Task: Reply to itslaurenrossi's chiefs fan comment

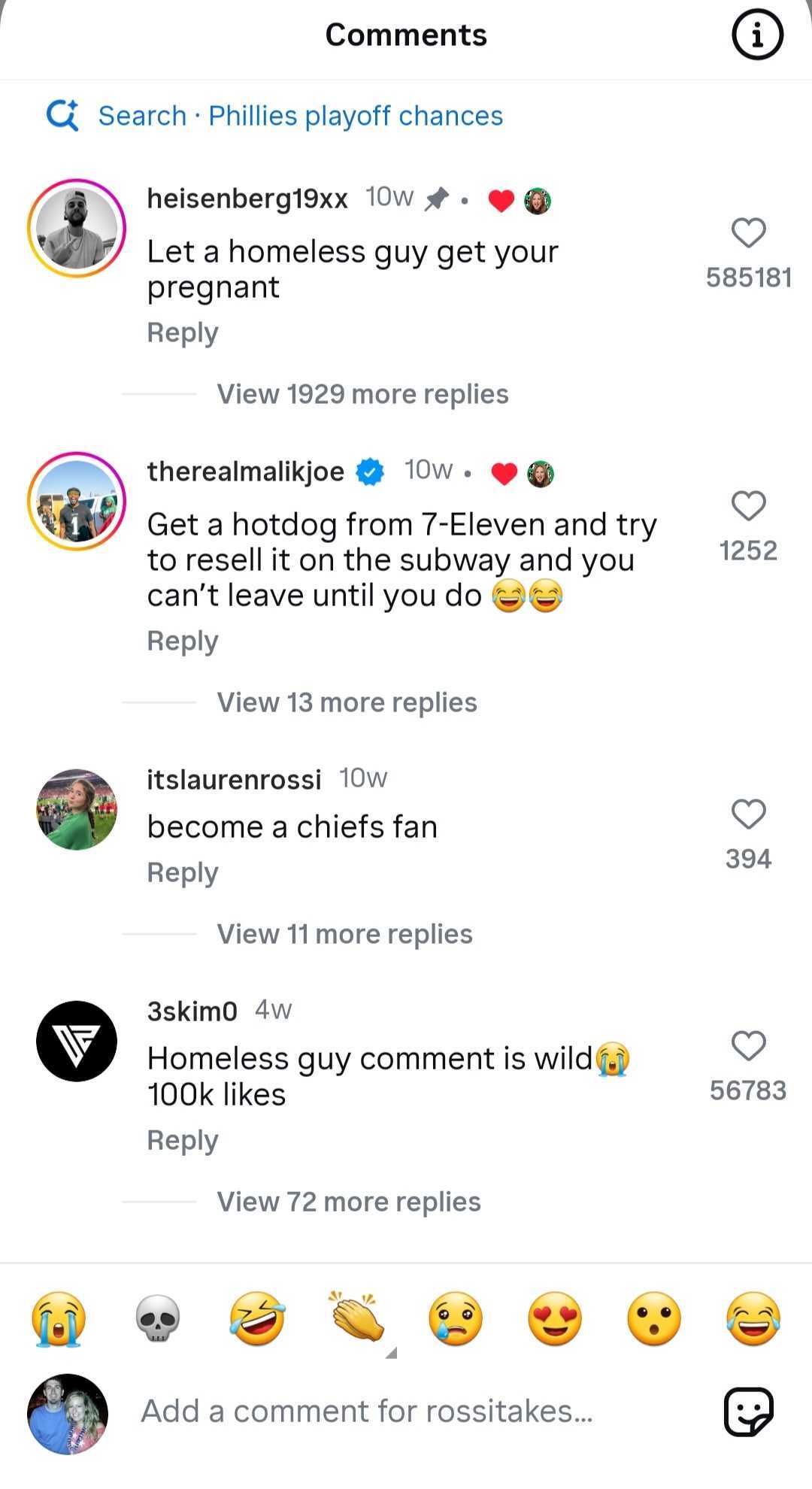Action: pyautogui.click(x=183, y=872)
